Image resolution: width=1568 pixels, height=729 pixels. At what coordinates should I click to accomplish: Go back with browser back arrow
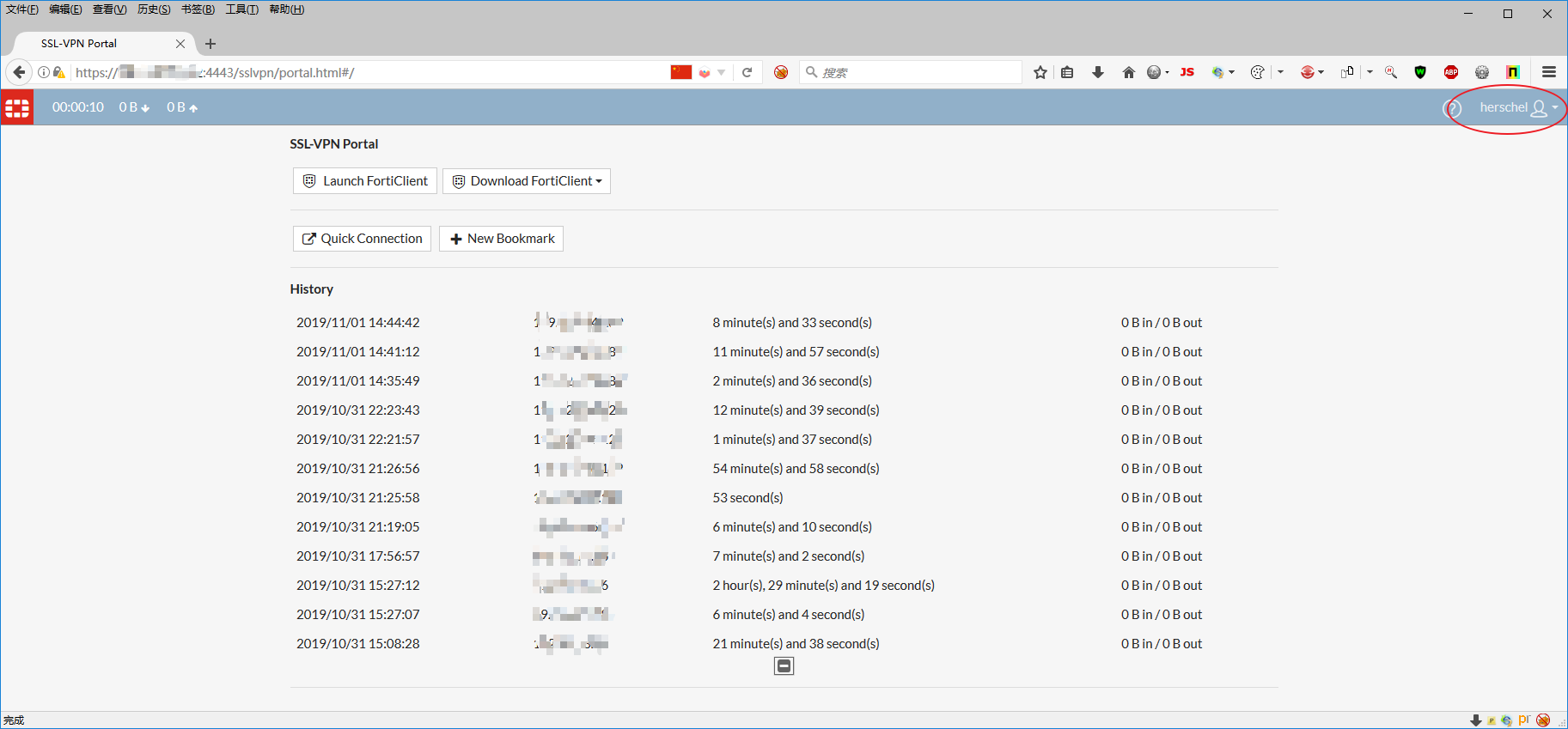point(19,72)
